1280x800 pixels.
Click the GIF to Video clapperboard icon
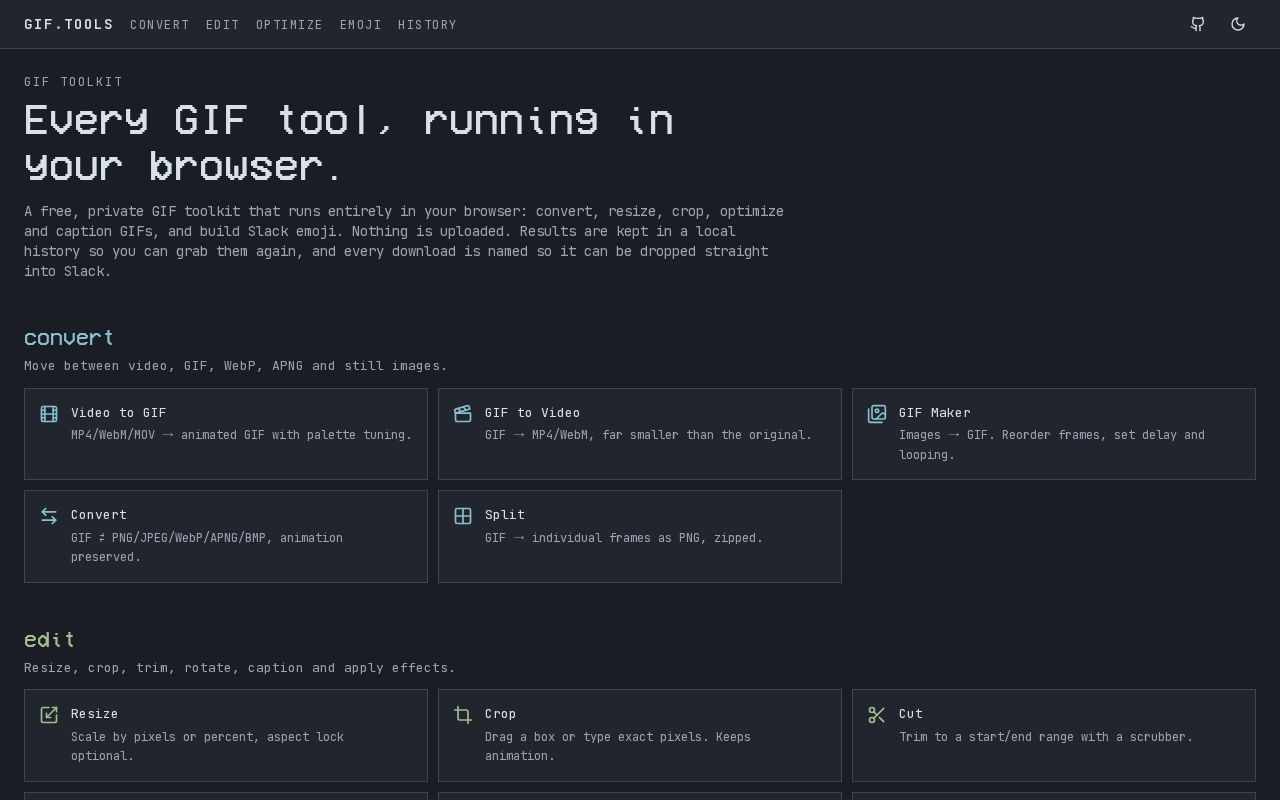click(x=463, y=414)
